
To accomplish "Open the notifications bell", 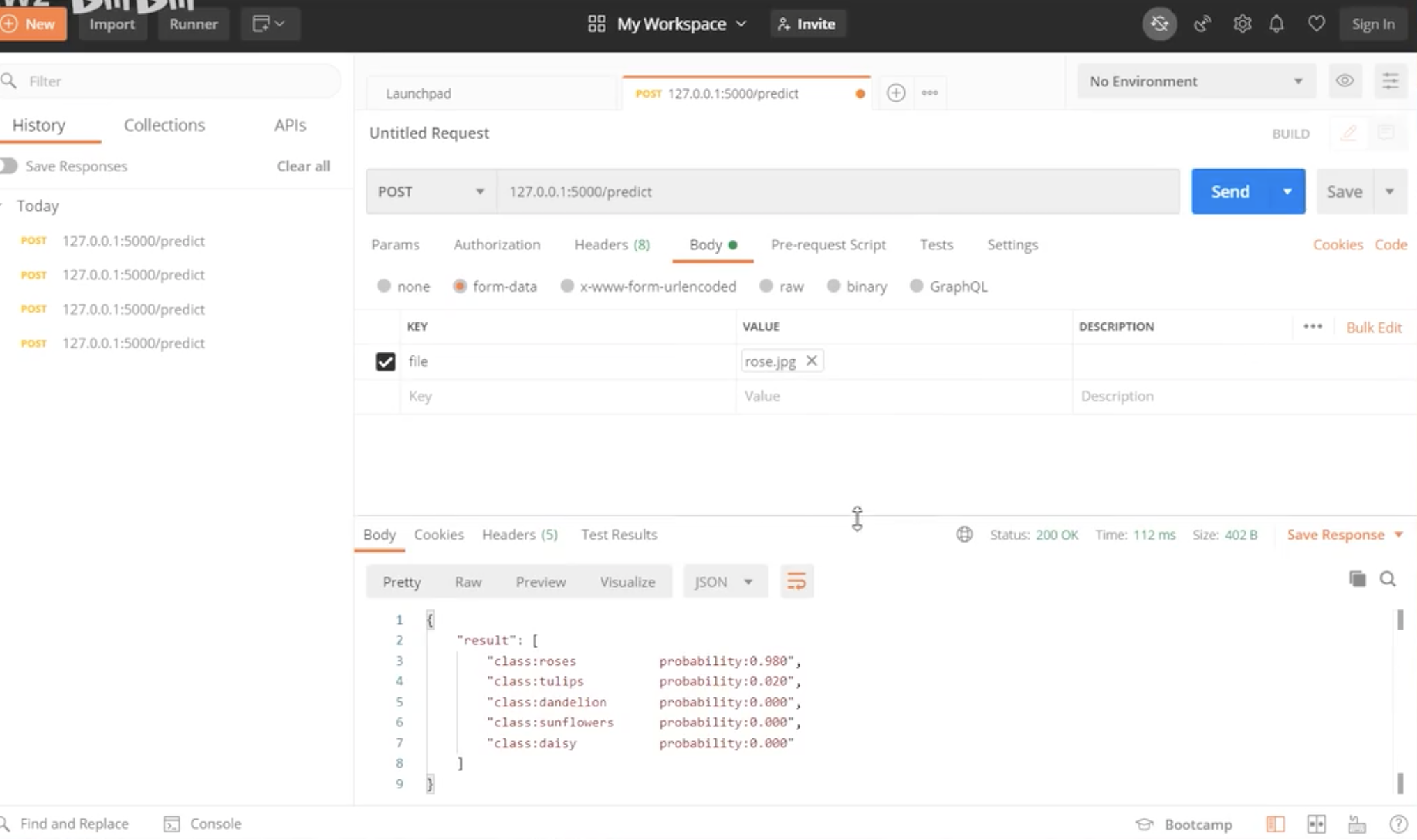I will 1276,24.
